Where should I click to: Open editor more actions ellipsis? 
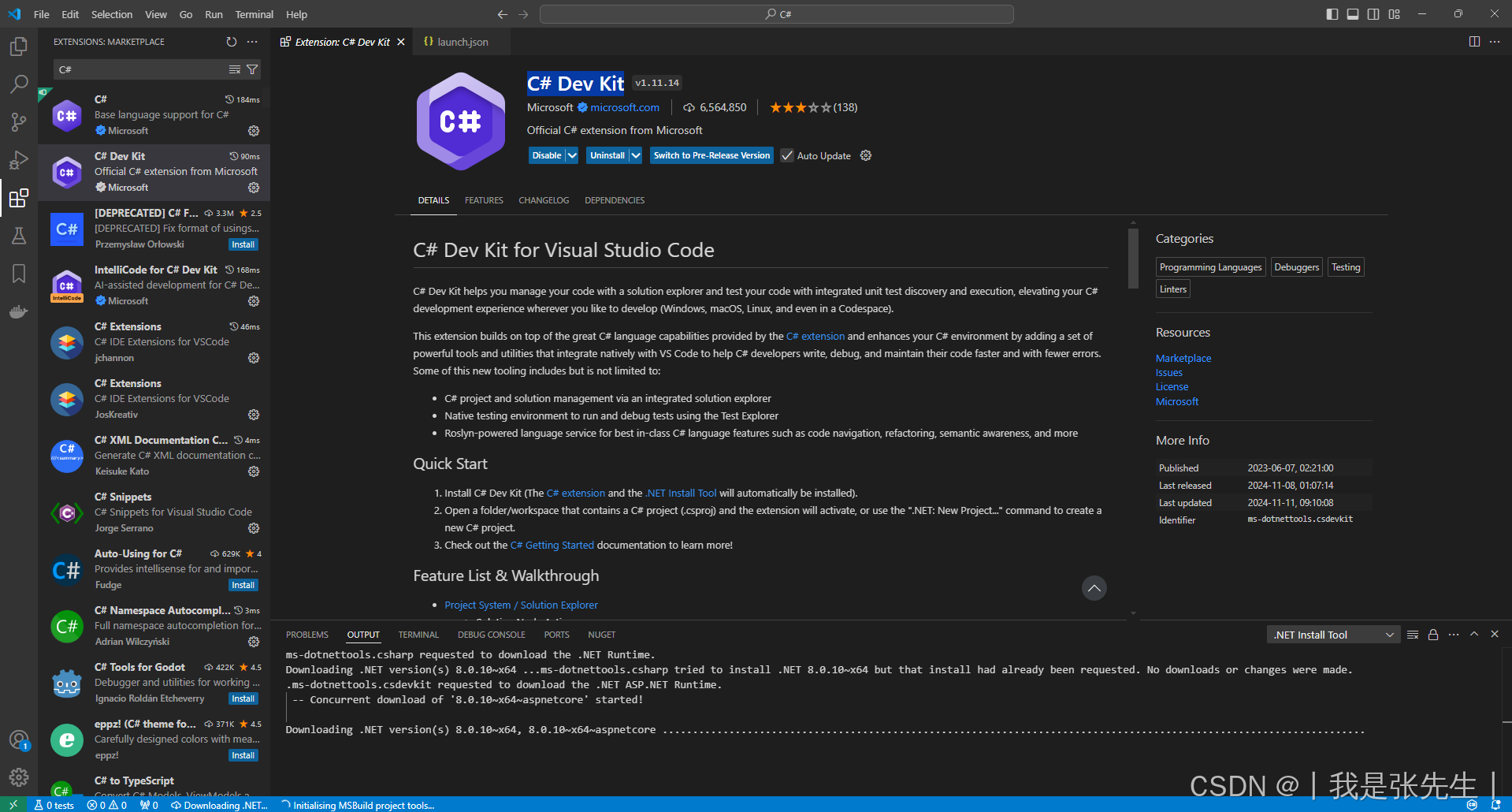click(x=1495, y=42)
